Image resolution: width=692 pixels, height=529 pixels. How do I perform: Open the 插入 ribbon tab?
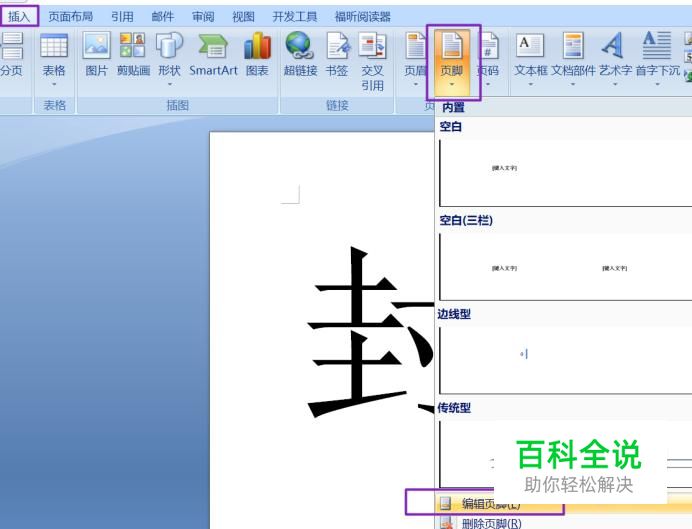click(x=19, y=17)
